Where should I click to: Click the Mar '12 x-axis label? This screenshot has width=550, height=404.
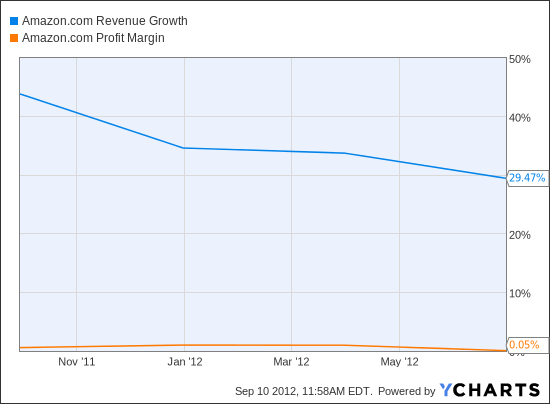pyautogui.click(x=291, y=362)
